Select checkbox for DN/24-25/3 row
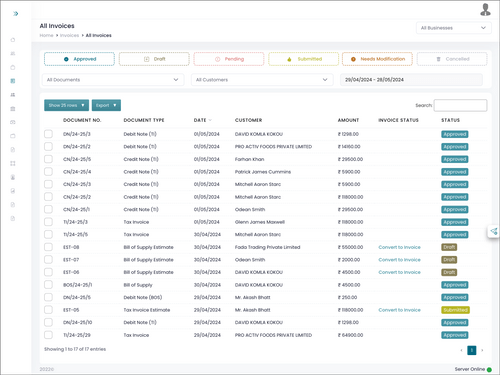 point(48,134)
